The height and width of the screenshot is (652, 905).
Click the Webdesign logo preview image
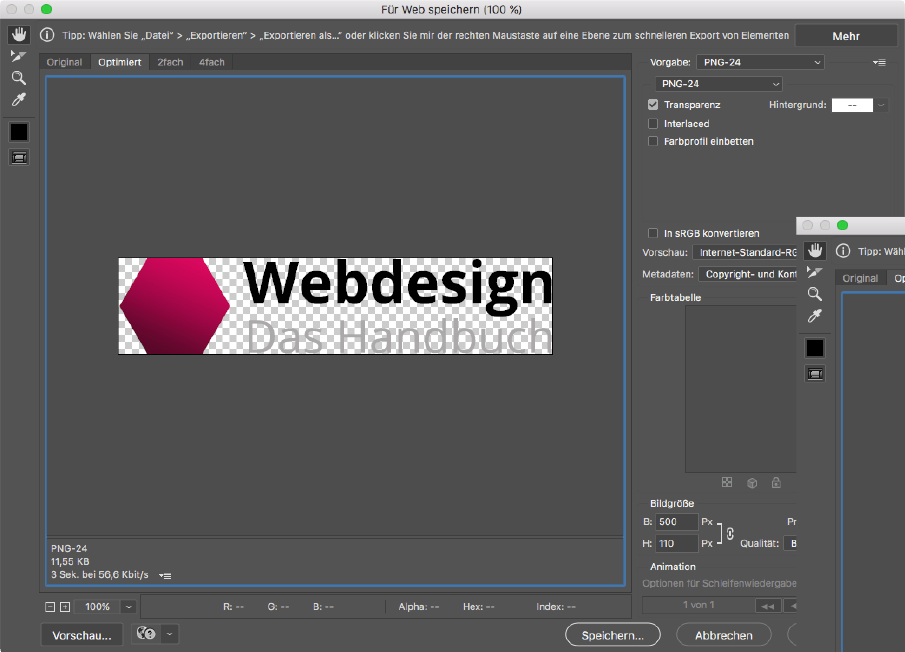click(335, 306)
